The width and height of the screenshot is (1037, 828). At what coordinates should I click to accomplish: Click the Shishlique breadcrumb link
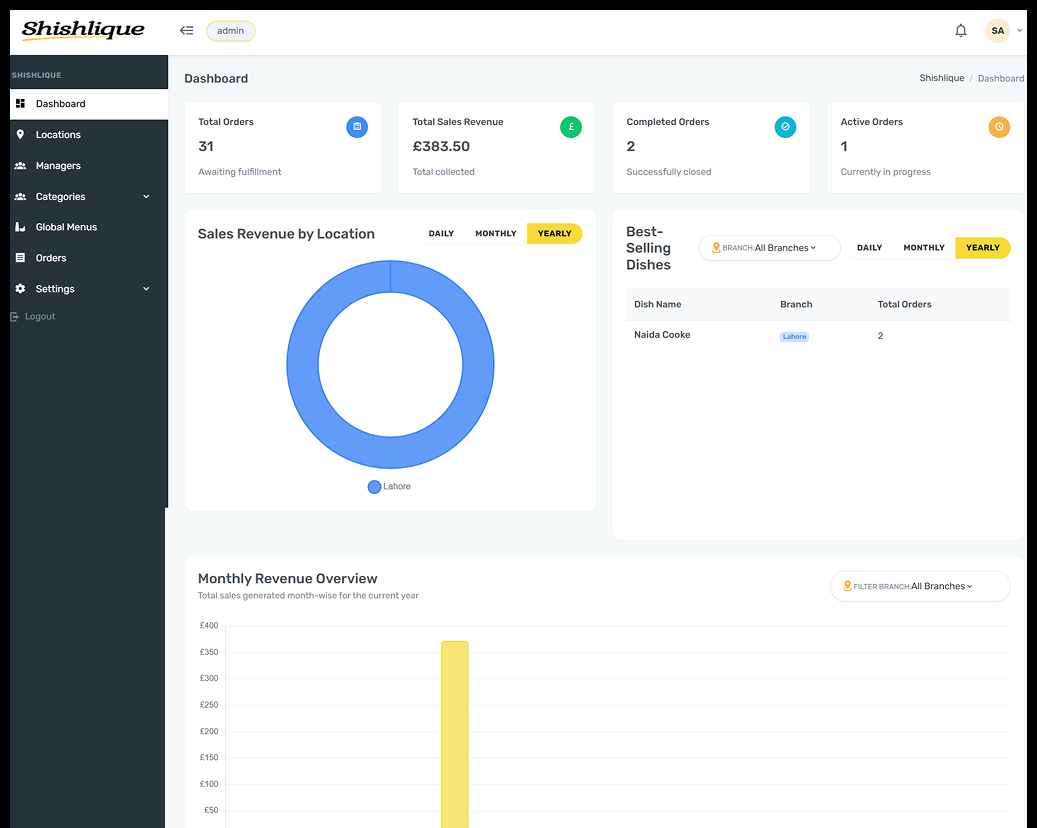(x=941, y=78)
